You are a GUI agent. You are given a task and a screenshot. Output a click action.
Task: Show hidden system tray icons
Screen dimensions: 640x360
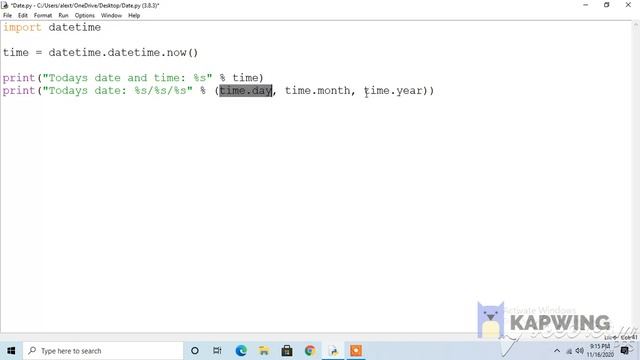[x=557, y=351]
